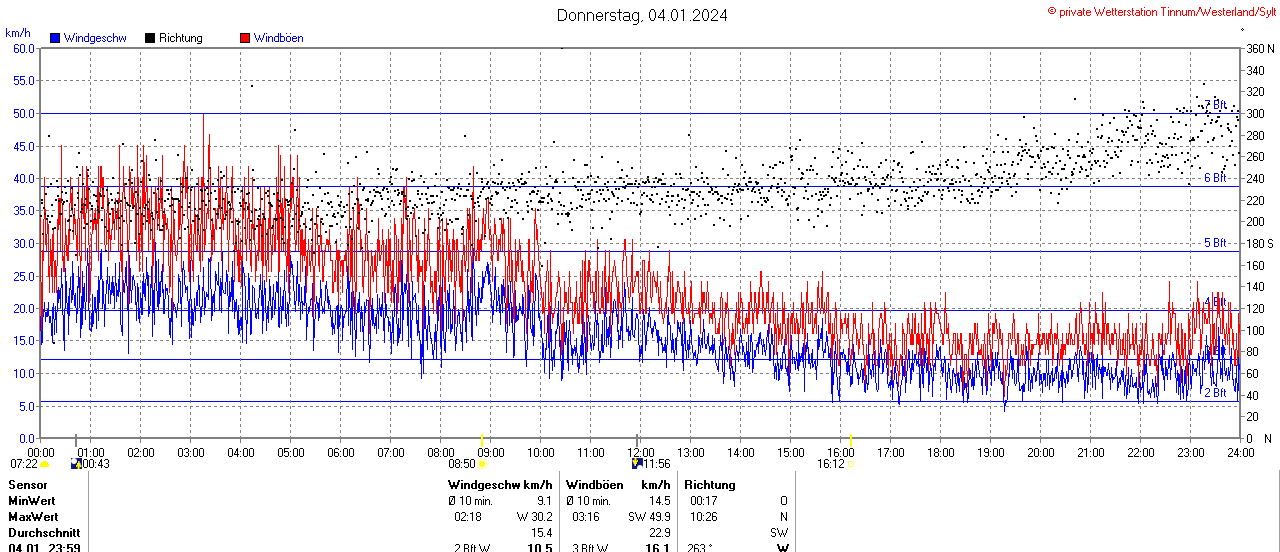Click the 2 Bft threshold label
Image resolution: width=1280 pixels, height=552 pixels.
1215,393
